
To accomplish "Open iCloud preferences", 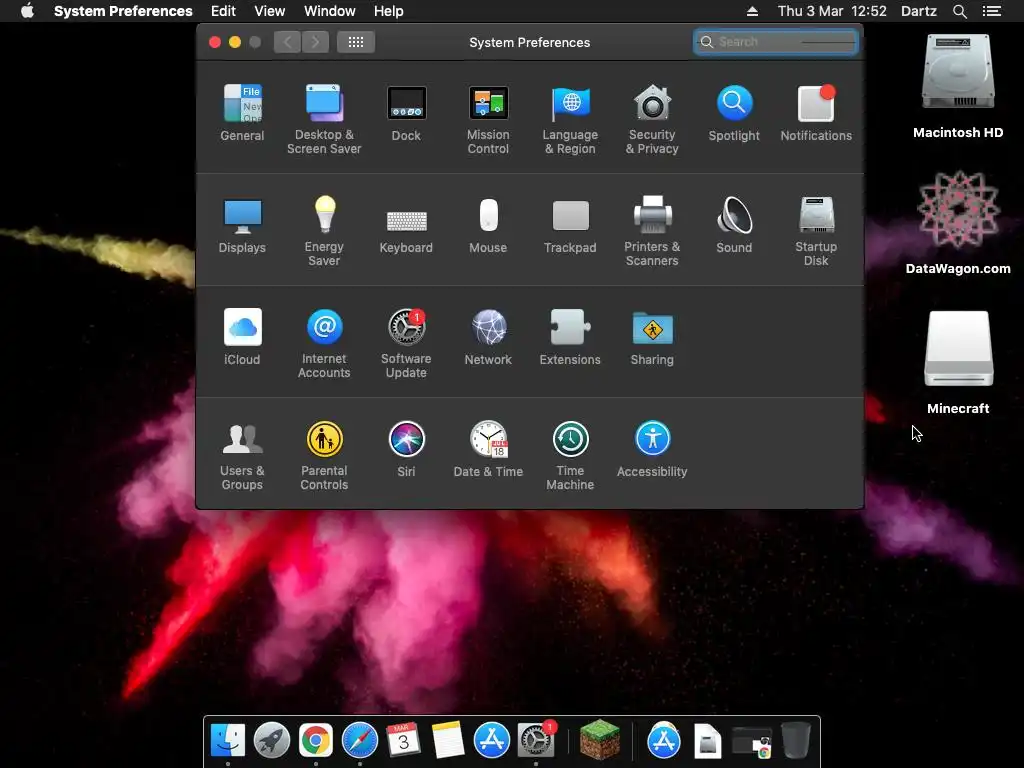I will click(x=242, y=337).
